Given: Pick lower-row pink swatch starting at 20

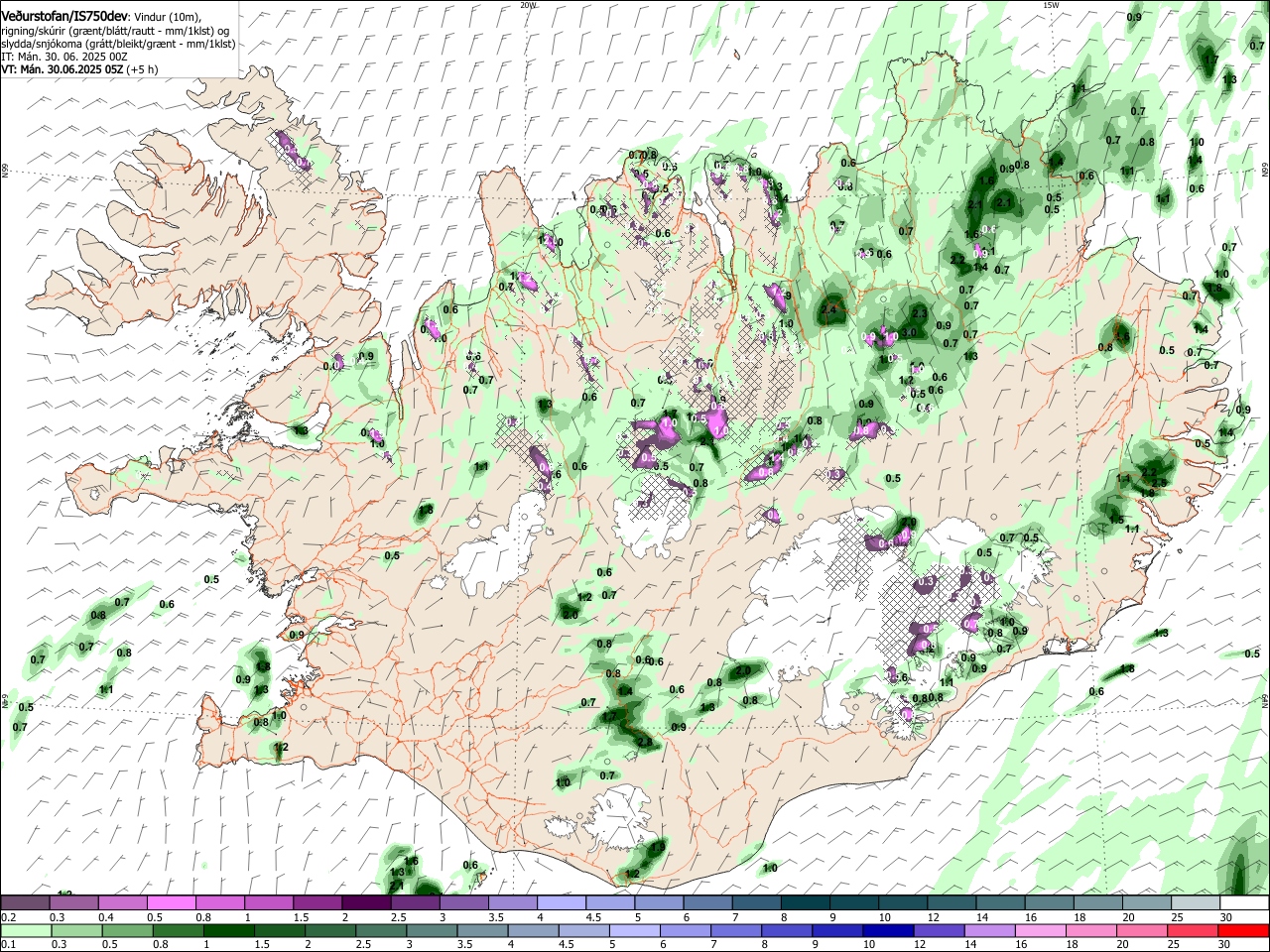Looking at the screenshot, I should pos(1141,930).
